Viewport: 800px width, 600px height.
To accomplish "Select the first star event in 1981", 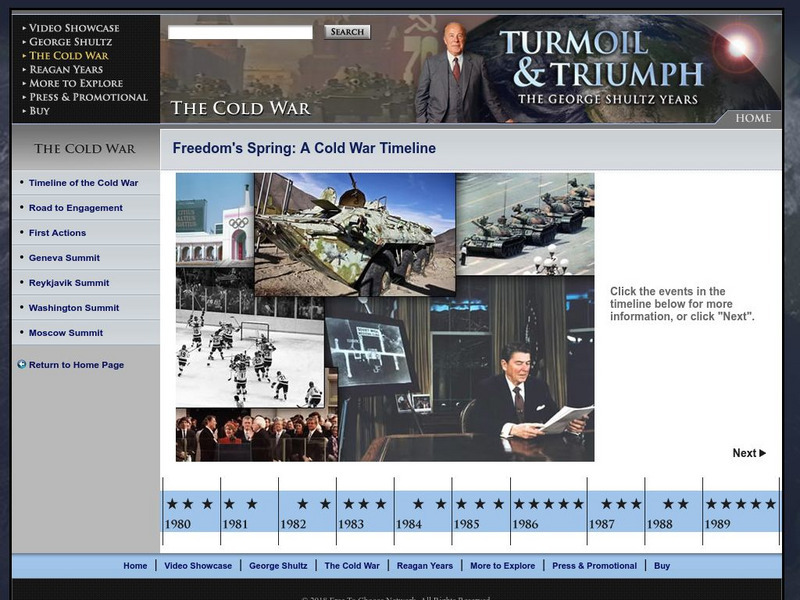I will click(x=230, y=504).
